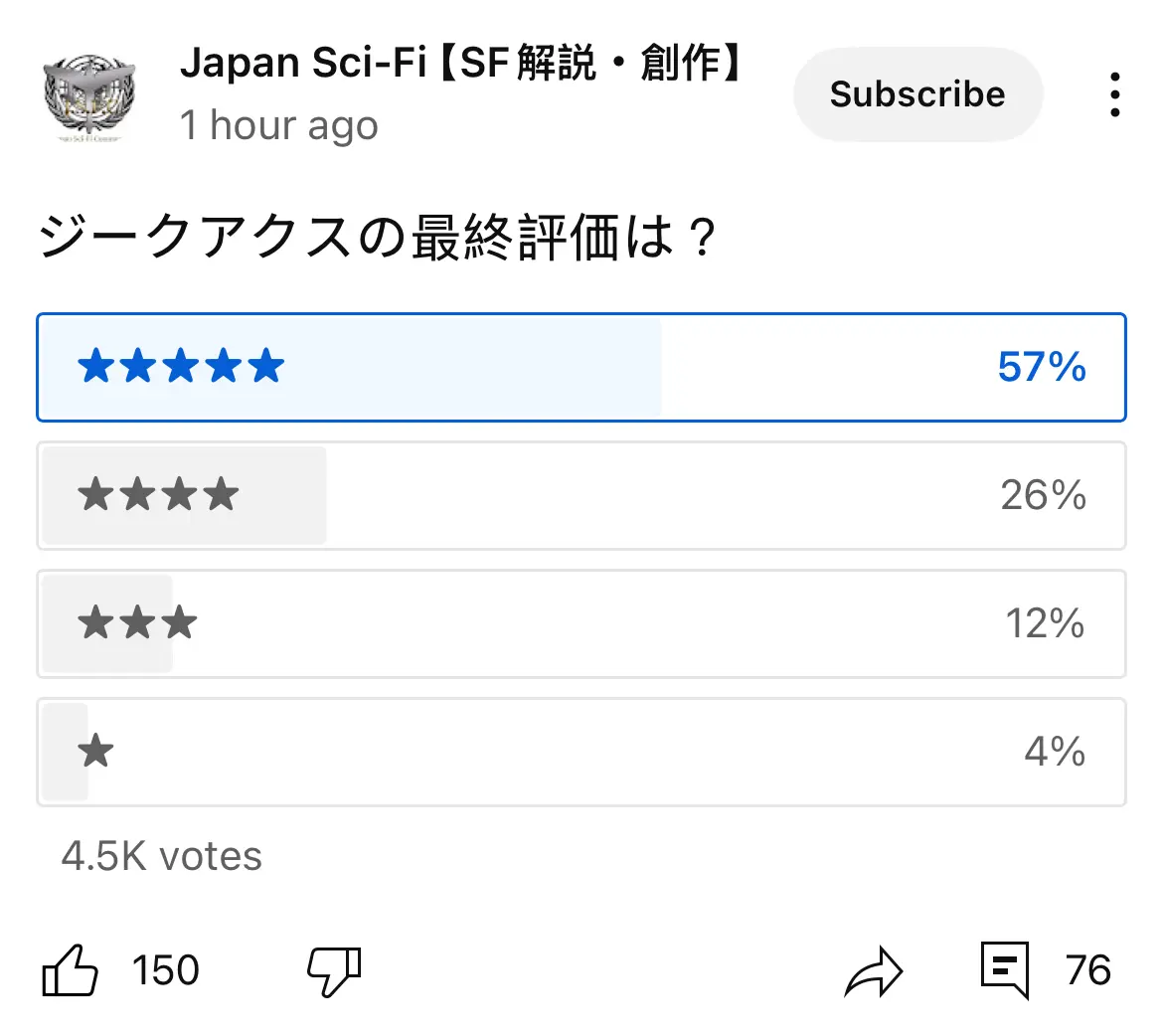Image resolution: width=1163 pixels, height=1036 pixels.
Task: Choose the three-star poll option
Action: point(581,623)
